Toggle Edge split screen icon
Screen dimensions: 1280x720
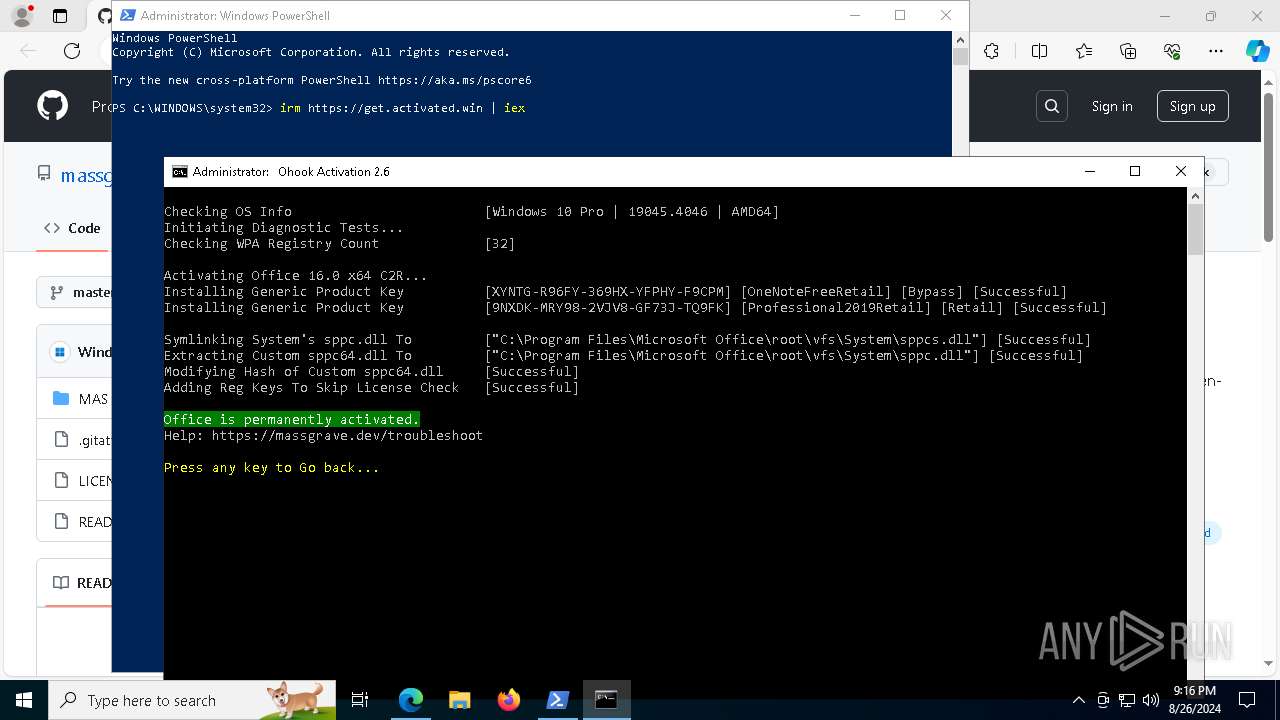coord(1039,51)
